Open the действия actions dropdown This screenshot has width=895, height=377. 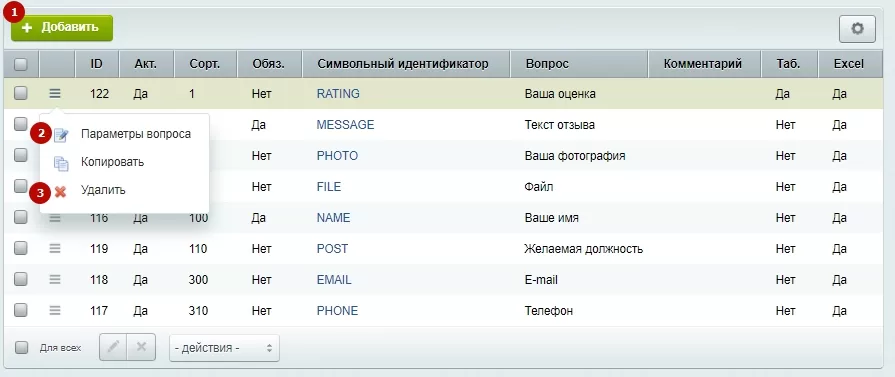pos(224,348)
